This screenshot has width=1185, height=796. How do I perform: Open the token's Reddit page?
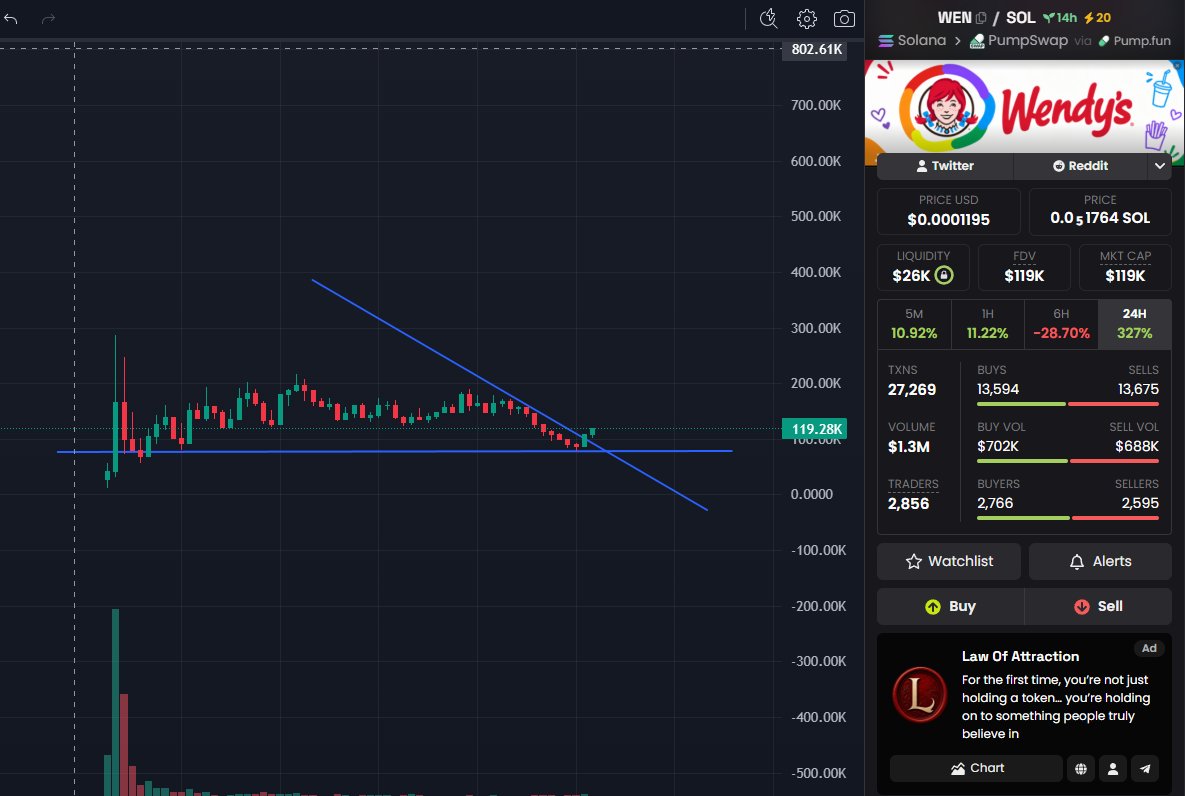1080,166
